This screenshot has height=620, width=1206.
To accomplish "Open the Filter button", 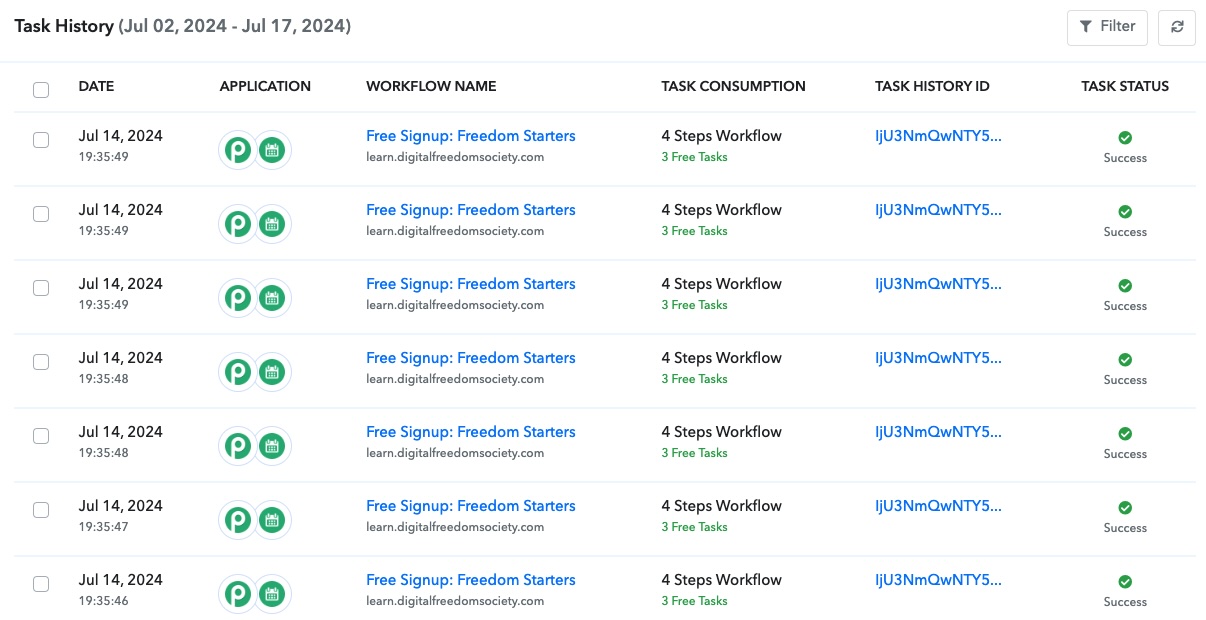I will 1107,27.
